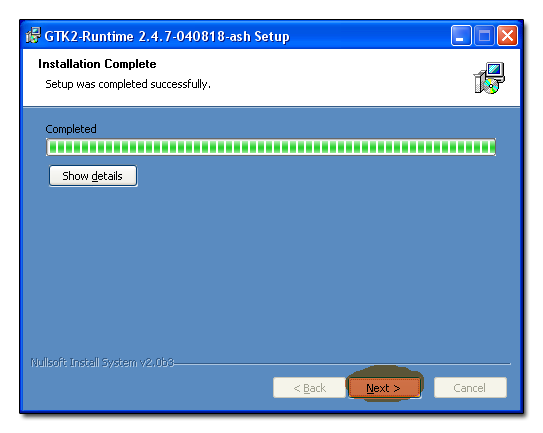
Task: Click the window title 'GTK2-Runtime 2.4.7-040818-ash Setup'
Action: (167, 36)
